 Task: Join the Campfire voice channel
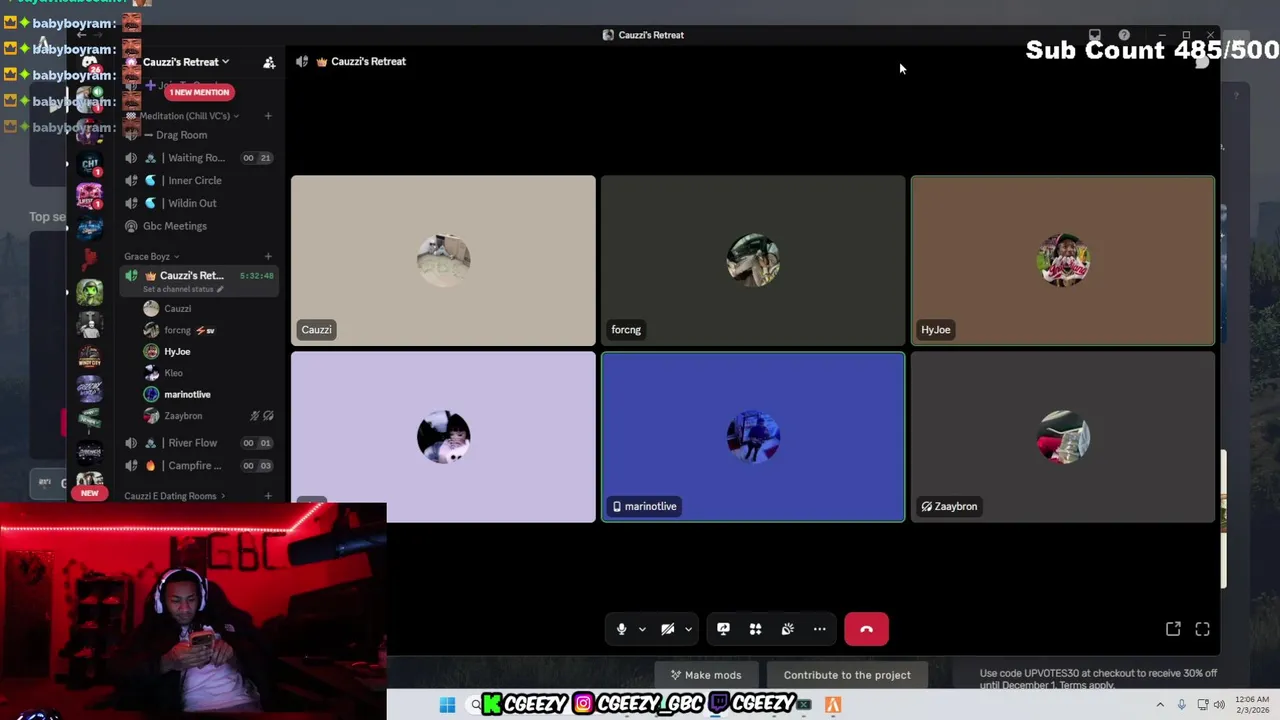tap(198, 466)
